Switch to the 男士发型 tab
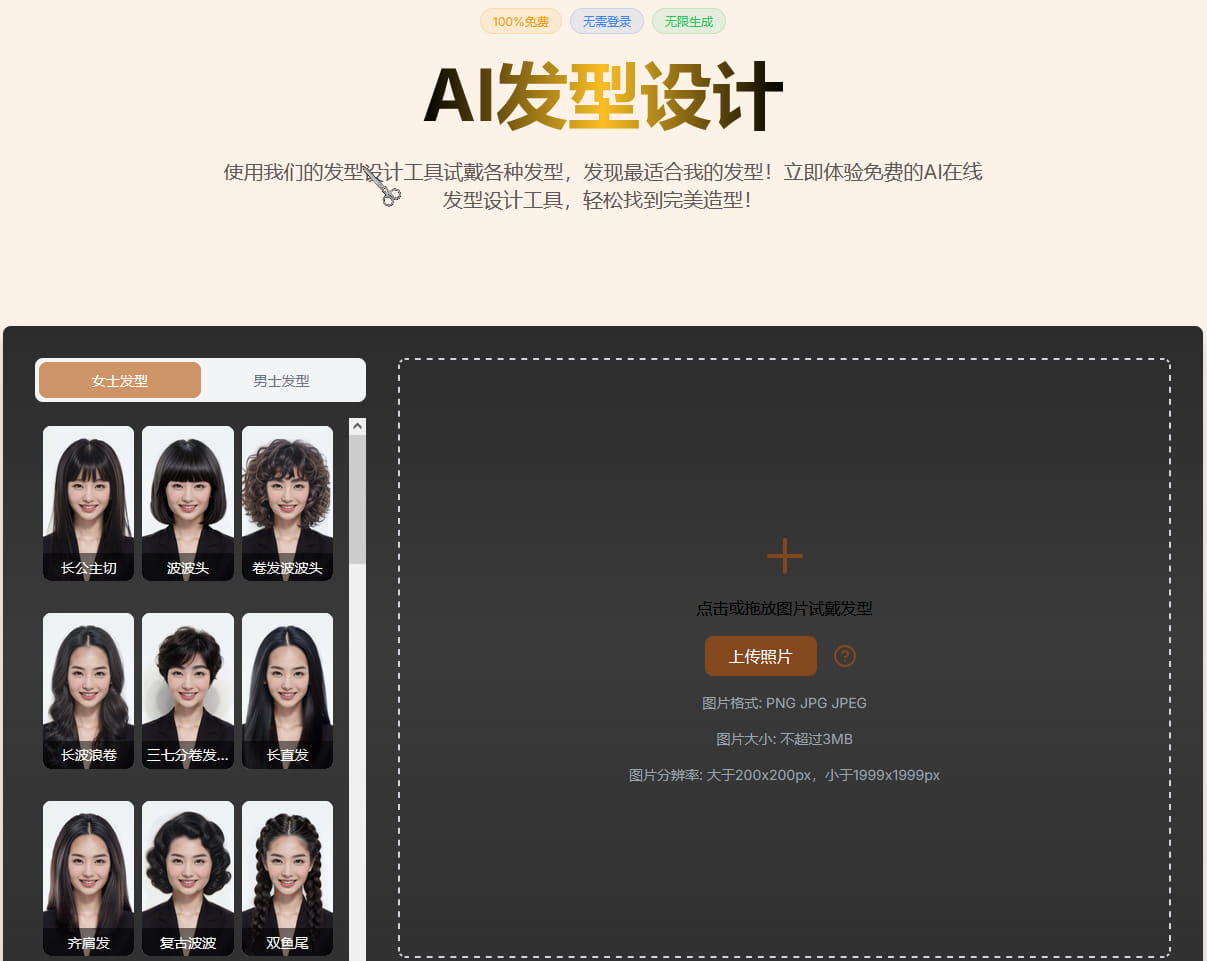The image size is (1207, 961). coord(281,380)
